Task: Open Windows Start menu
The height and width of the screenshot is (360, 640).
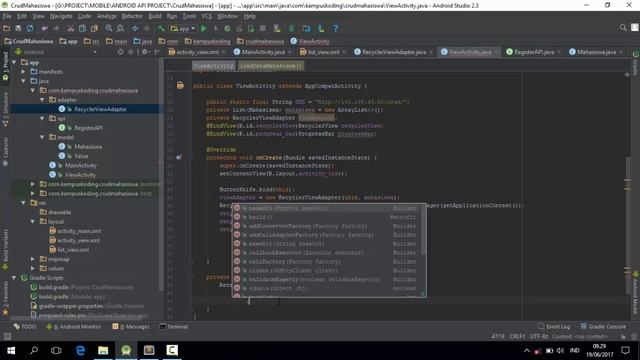Action: pos(11,350)
